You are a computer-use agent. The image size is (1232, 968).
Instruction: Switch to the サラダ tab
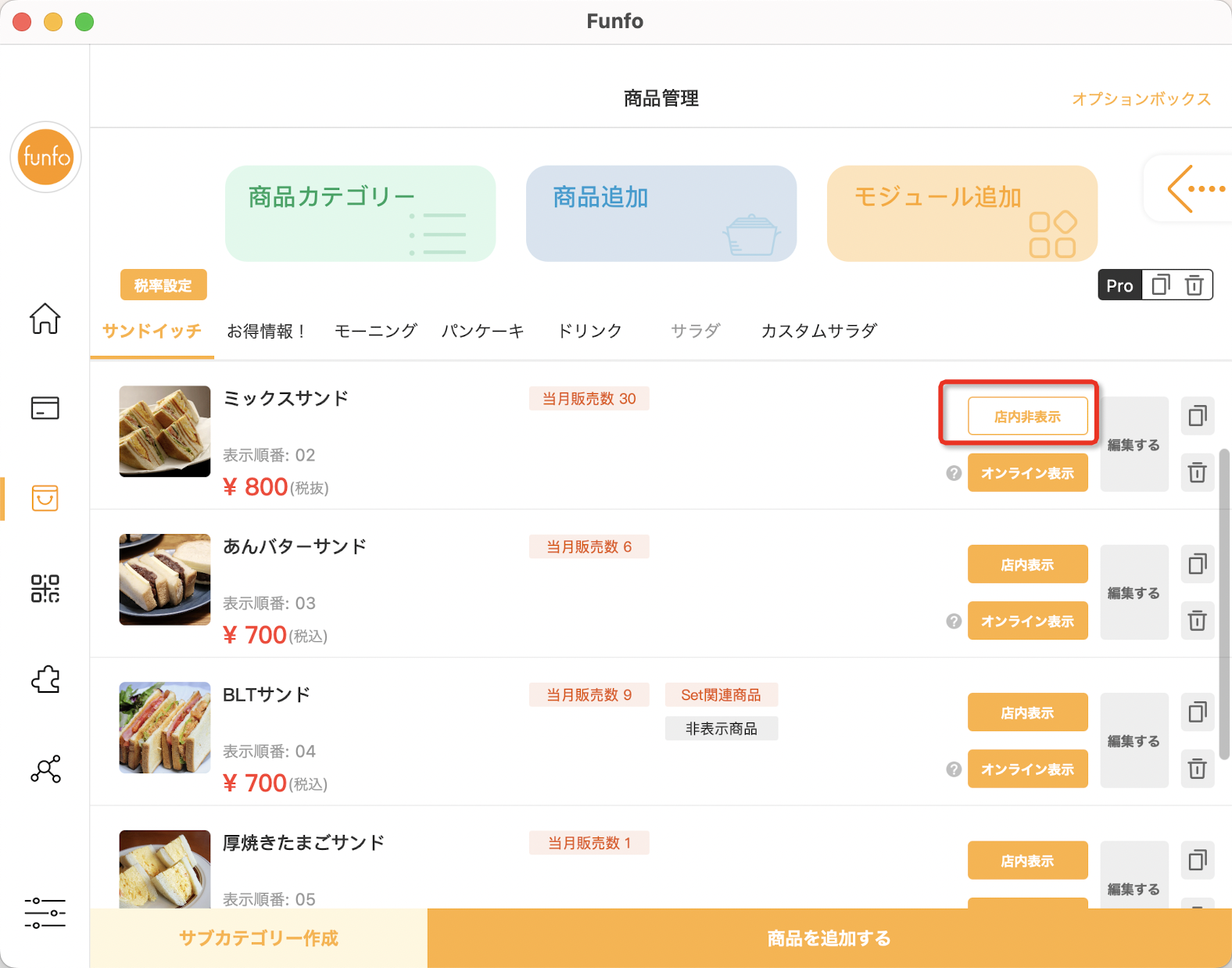click(x=695, y=331)
